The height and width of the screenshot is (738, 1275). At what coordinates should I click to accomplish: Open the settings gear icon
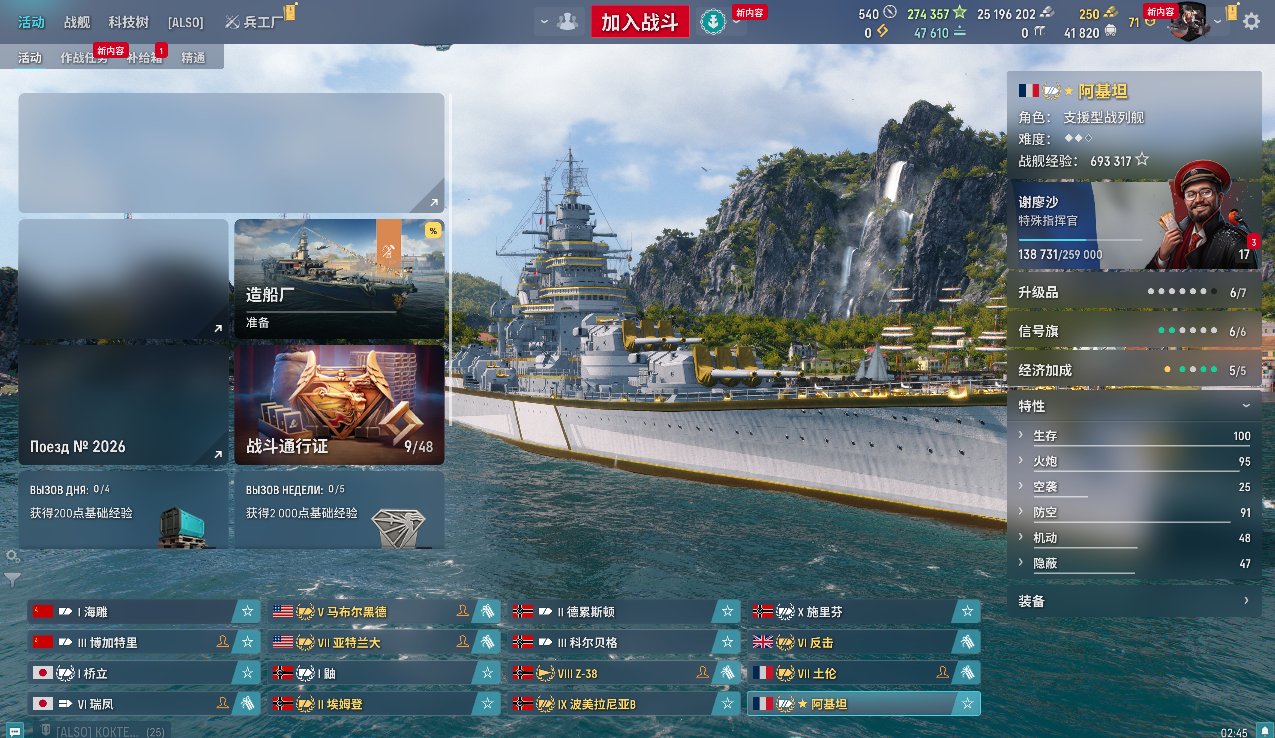coord(1251,21)
